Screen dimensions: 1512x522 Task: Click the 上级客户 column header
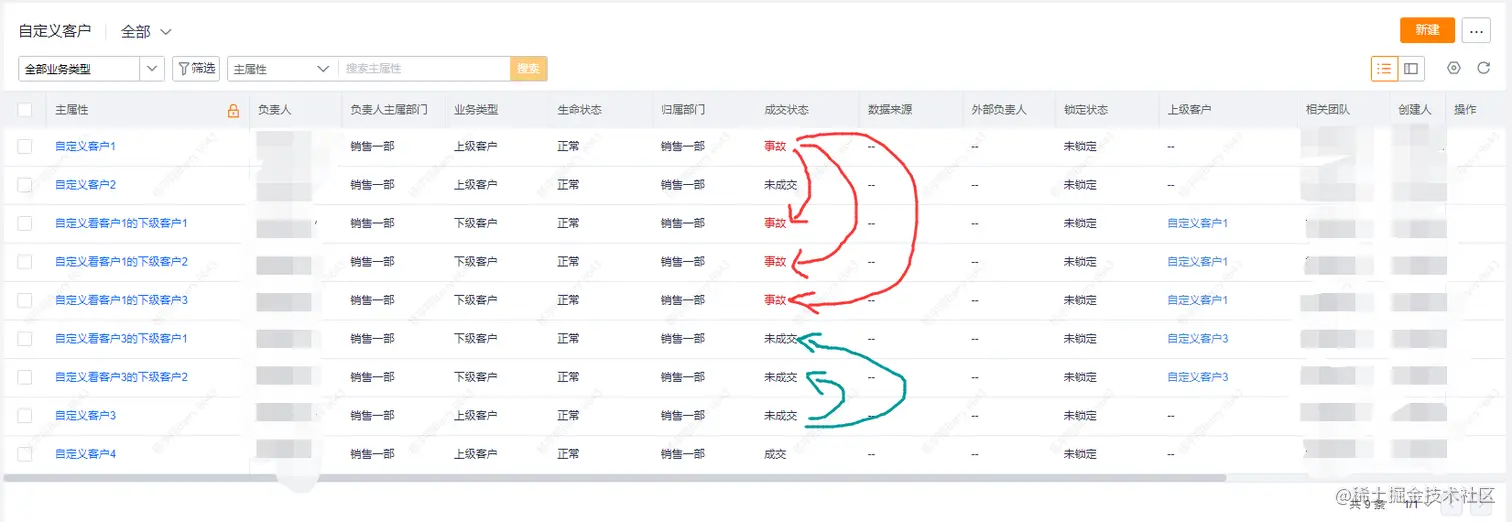(x=1189, y=110)
